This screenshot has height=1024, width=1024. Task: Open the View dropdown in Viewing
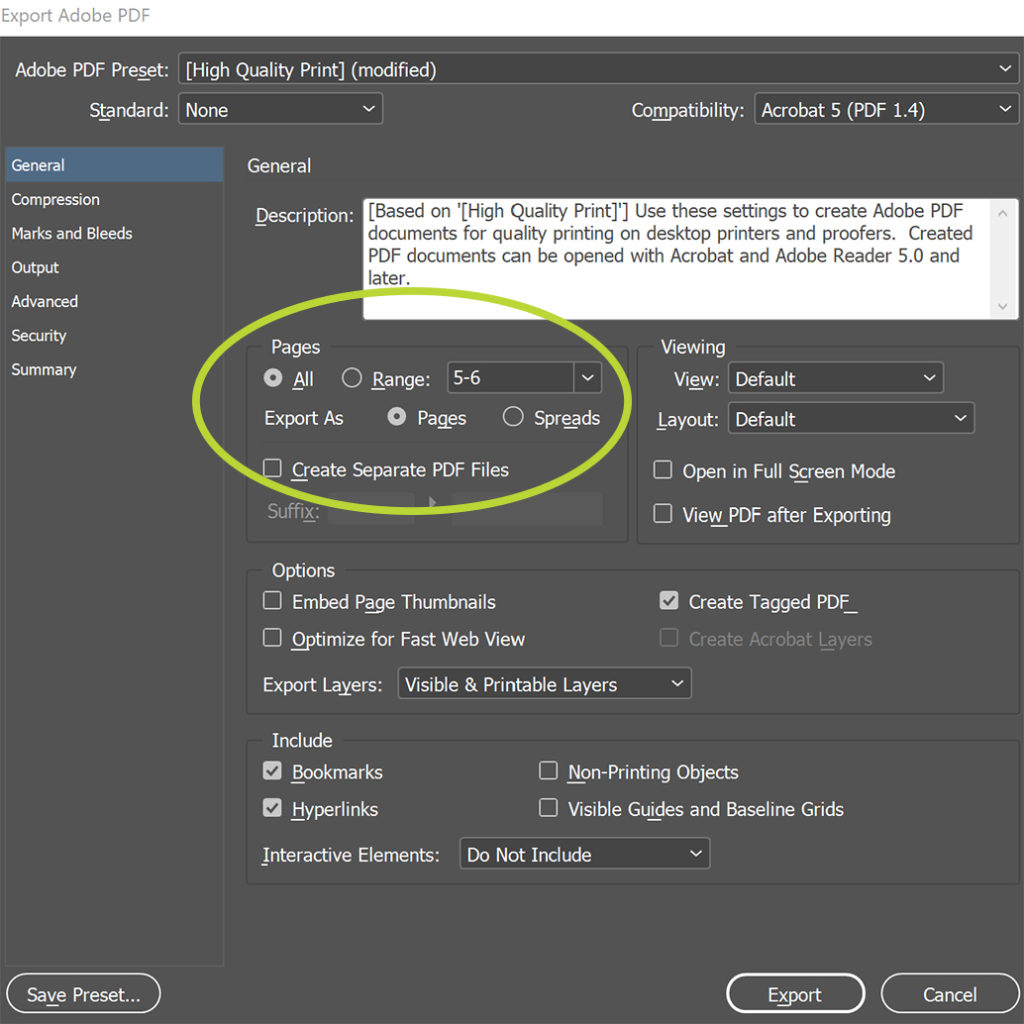pos(835,378)
